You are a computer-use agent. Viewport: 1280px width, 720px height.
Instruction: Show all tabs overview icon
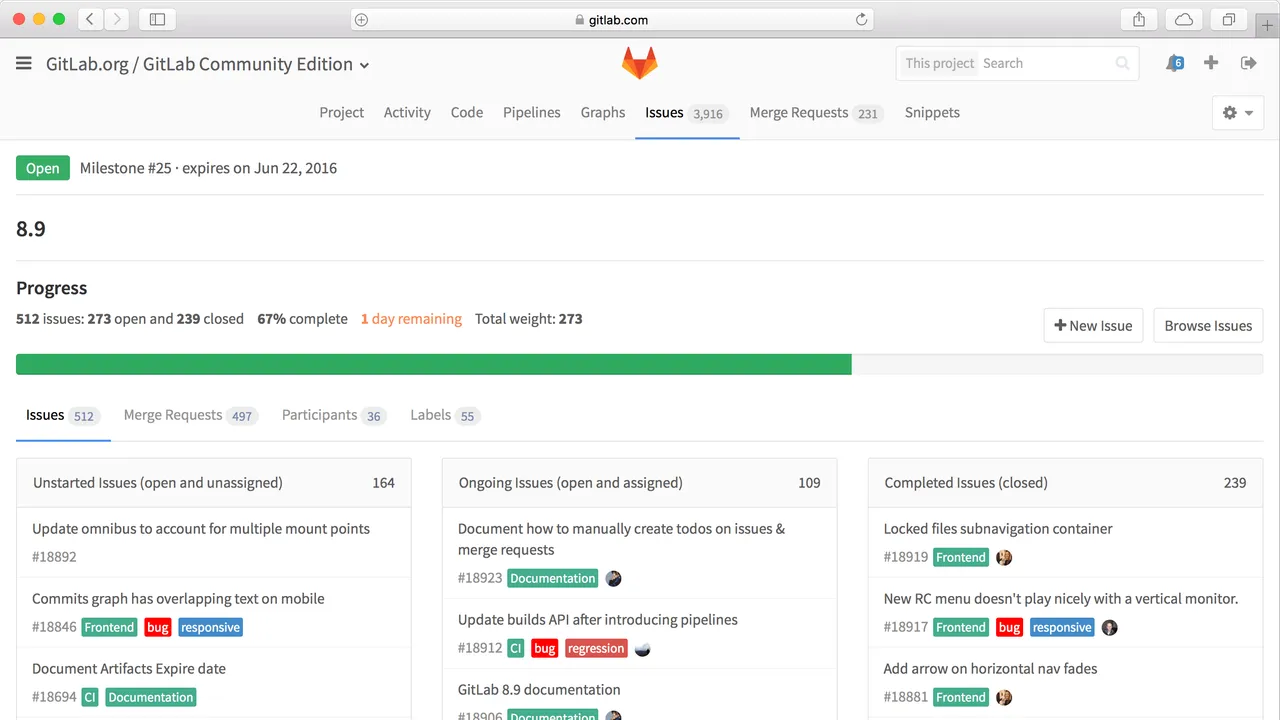point(1229,19)
